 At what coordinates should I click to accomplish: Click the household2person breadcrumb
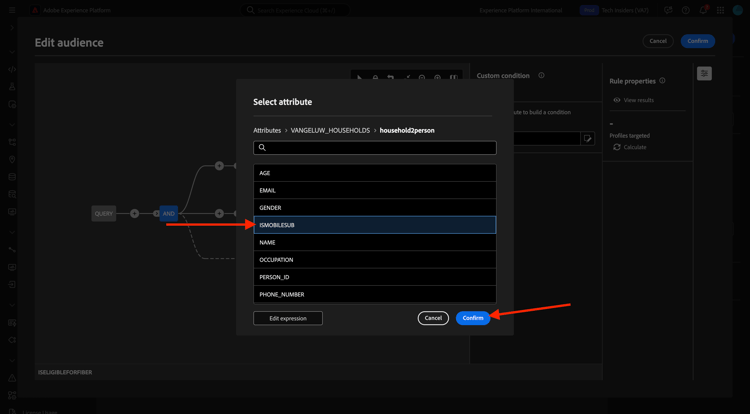407,130
